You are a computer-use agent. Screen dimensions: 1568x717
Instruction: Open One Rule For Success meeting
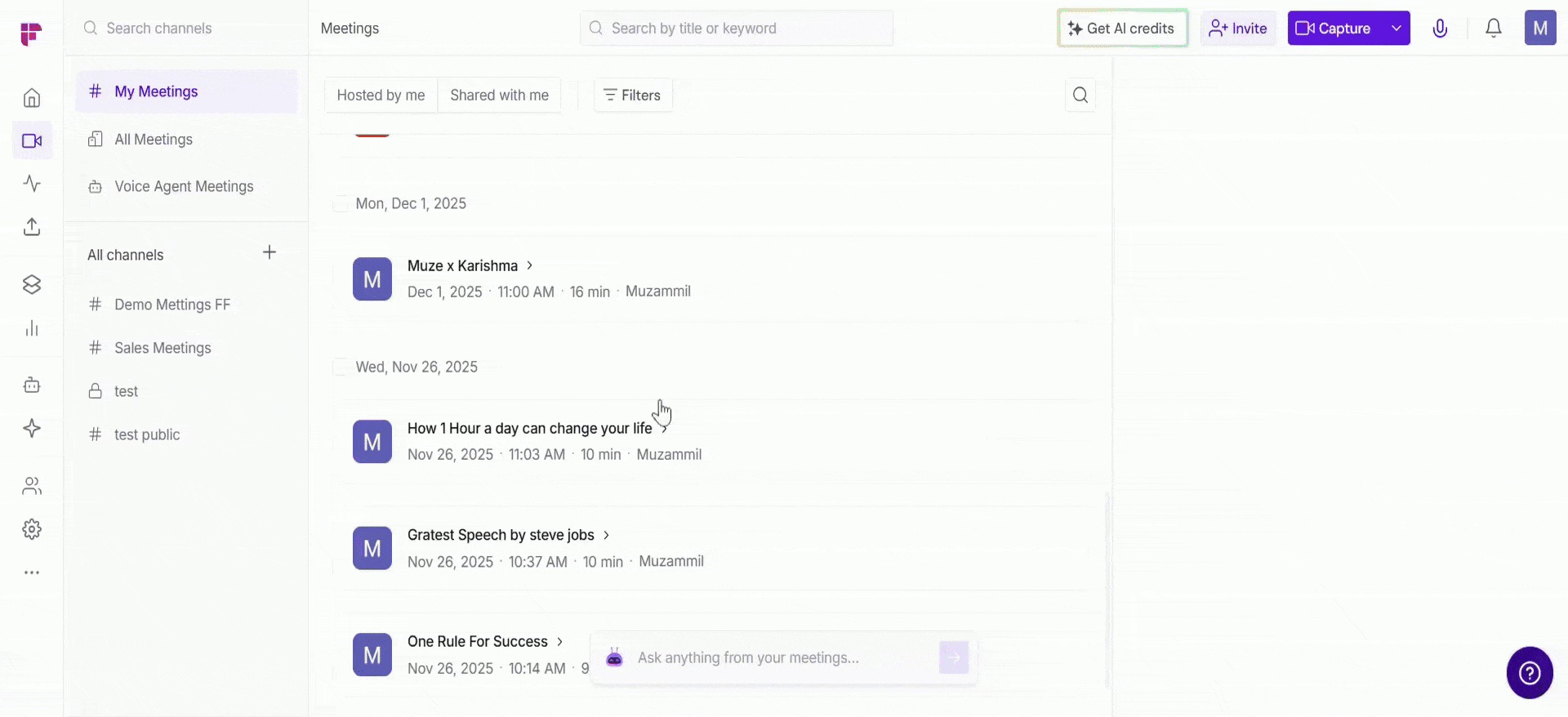point(477,642)
